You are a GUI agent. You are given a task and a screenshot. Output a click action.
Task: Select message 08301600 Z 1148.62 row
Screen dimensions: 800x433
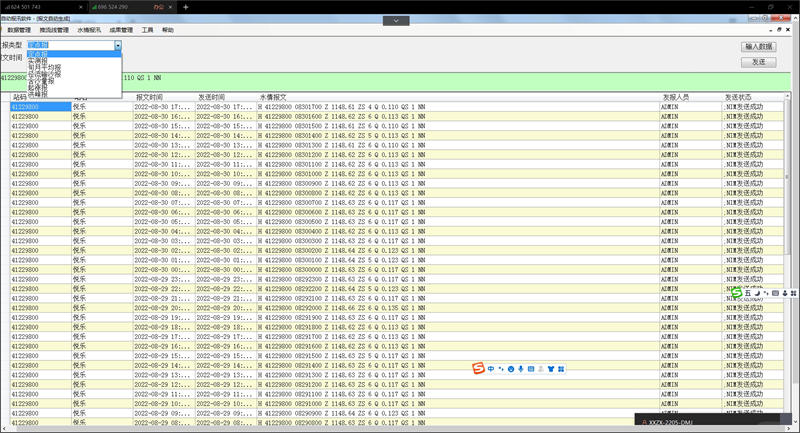coord(397,116)
